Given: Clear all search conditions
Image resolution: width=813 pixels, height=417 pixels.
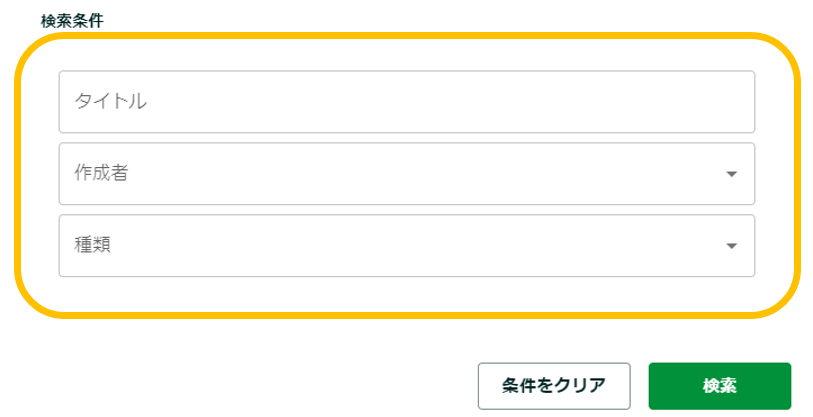Looking at the screenshot, I should [x=553, y=385].
